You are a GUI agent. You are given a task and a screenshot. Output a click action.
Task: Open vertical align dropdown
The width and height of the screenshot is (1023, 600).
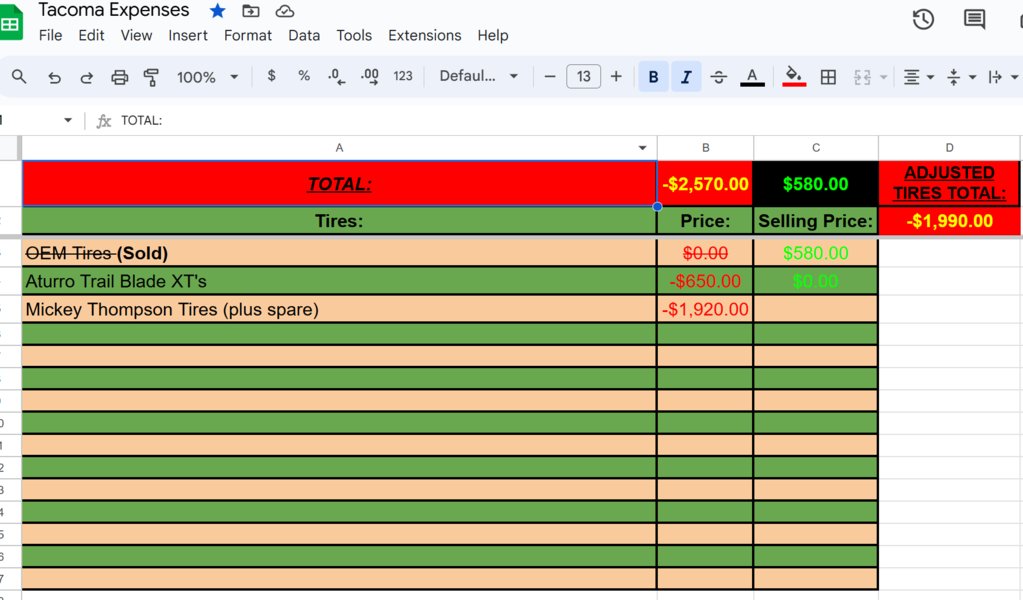click(960, 77)
